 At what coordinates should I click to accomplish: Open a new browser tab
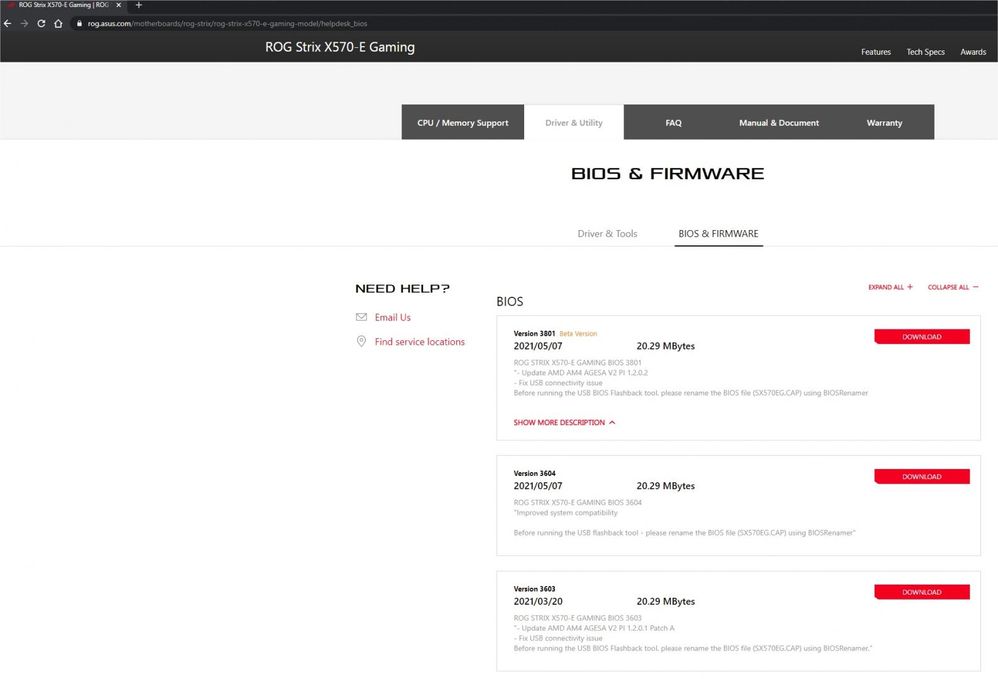pos(139,5)
